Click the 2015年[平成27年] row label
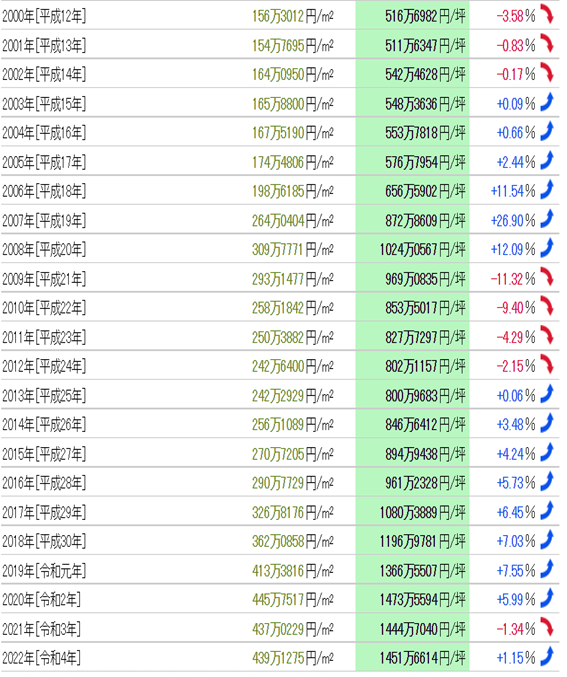The image size is (567, 677). coord(44,454)
